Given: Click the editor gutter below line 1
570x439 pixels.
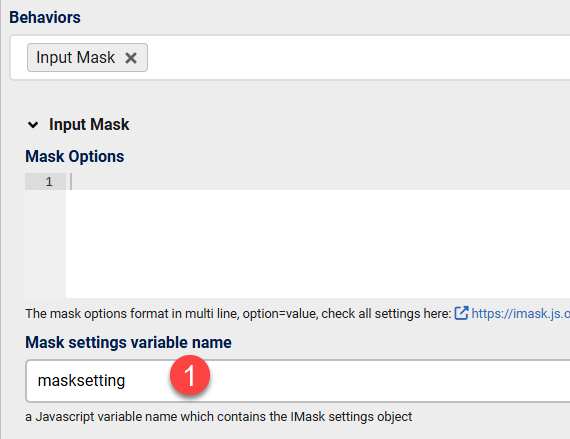Looking at the screenshot, I should click(x=45, y=243).
